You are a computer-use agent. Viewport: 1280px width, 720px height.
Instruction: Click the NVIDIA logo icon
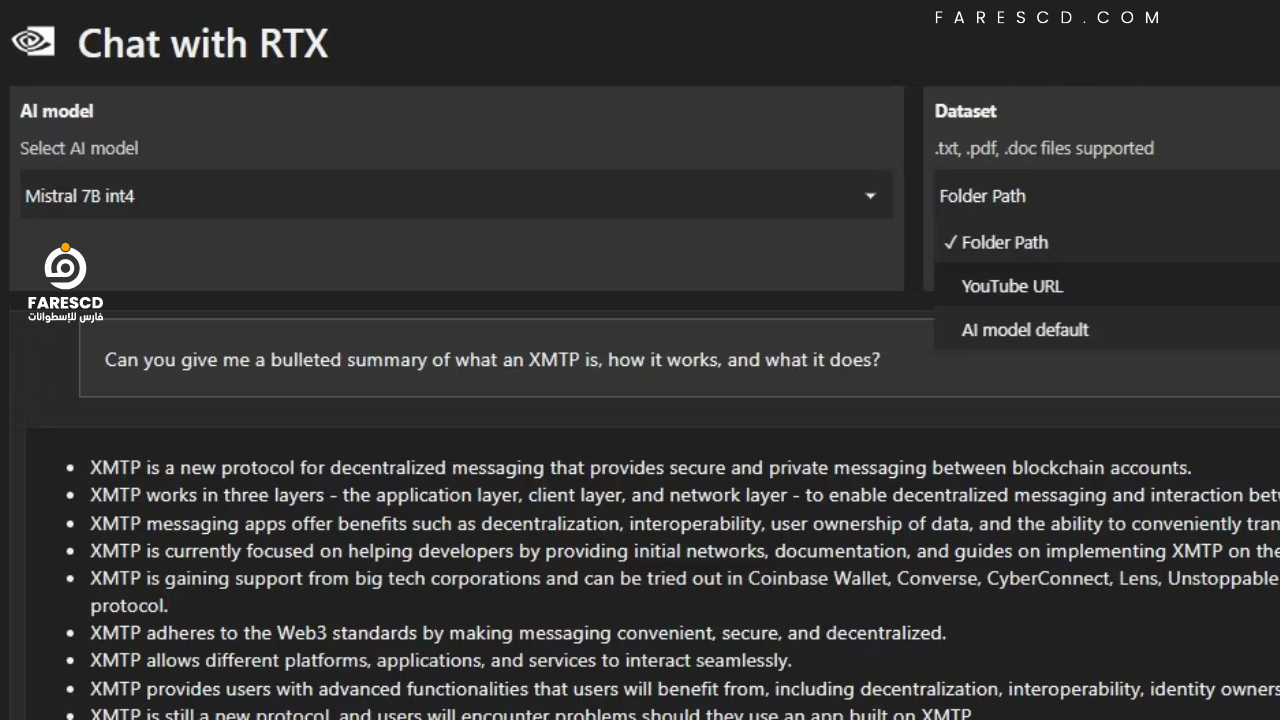33,42
